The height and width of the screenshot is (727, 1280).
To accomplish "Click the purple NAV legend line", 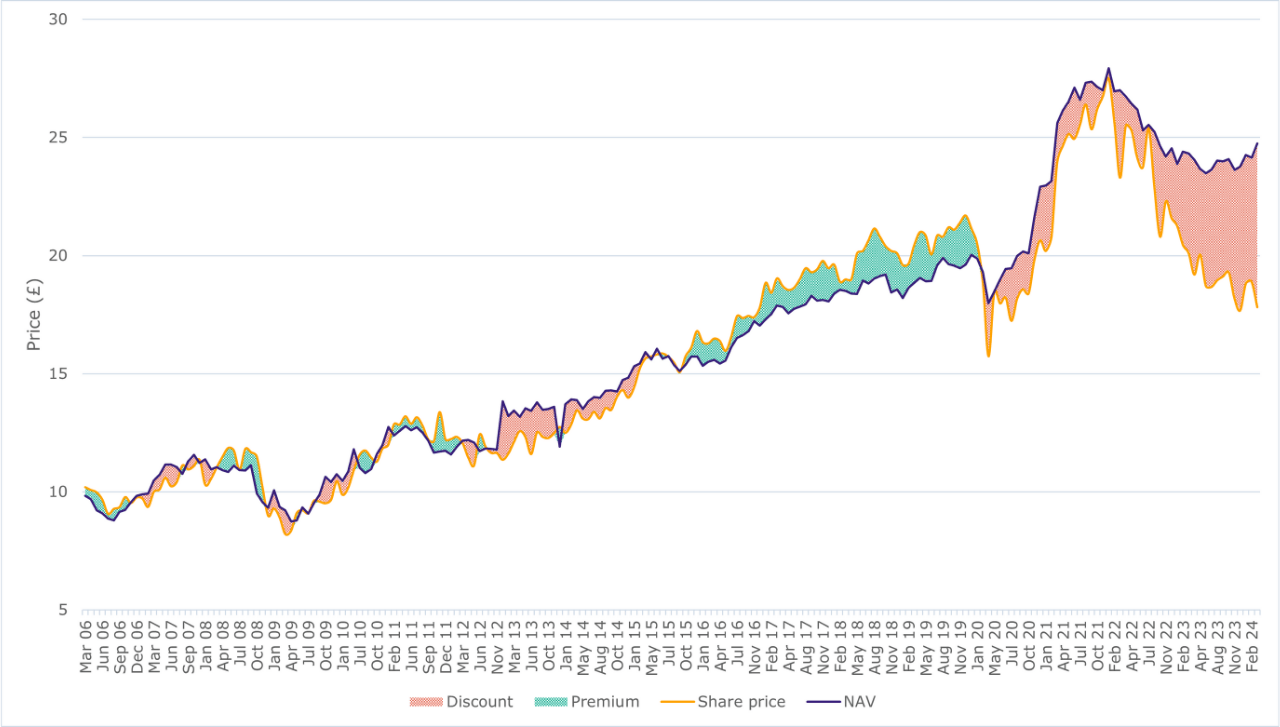I will [x=823, y=702].
